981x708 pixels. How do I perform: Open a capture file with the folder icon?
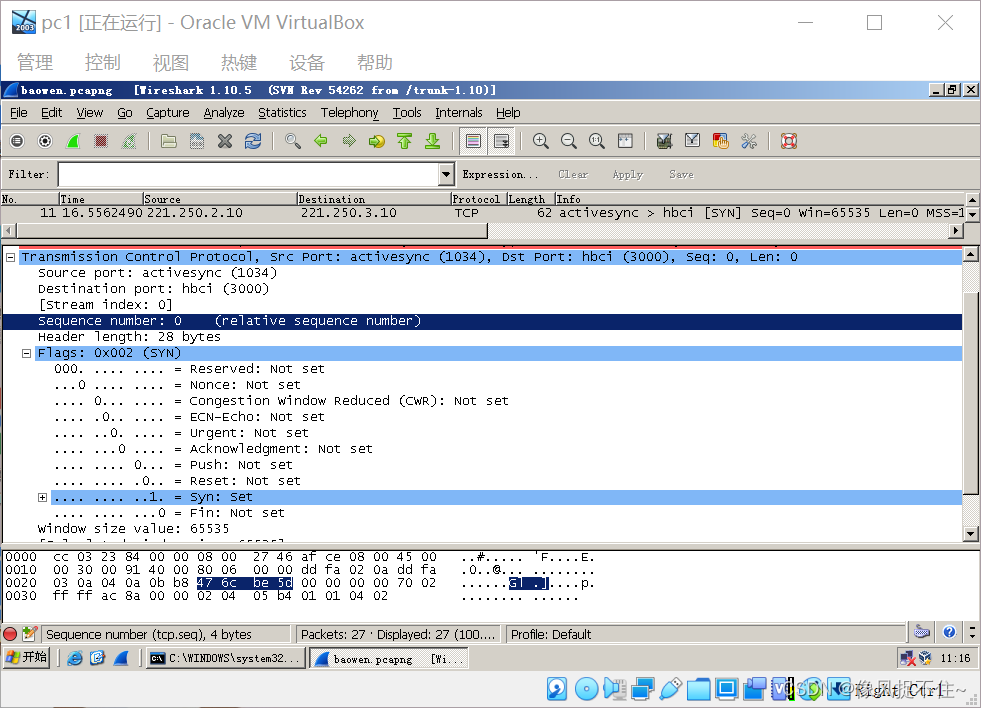pyautogui.click(x=168, y=141)
